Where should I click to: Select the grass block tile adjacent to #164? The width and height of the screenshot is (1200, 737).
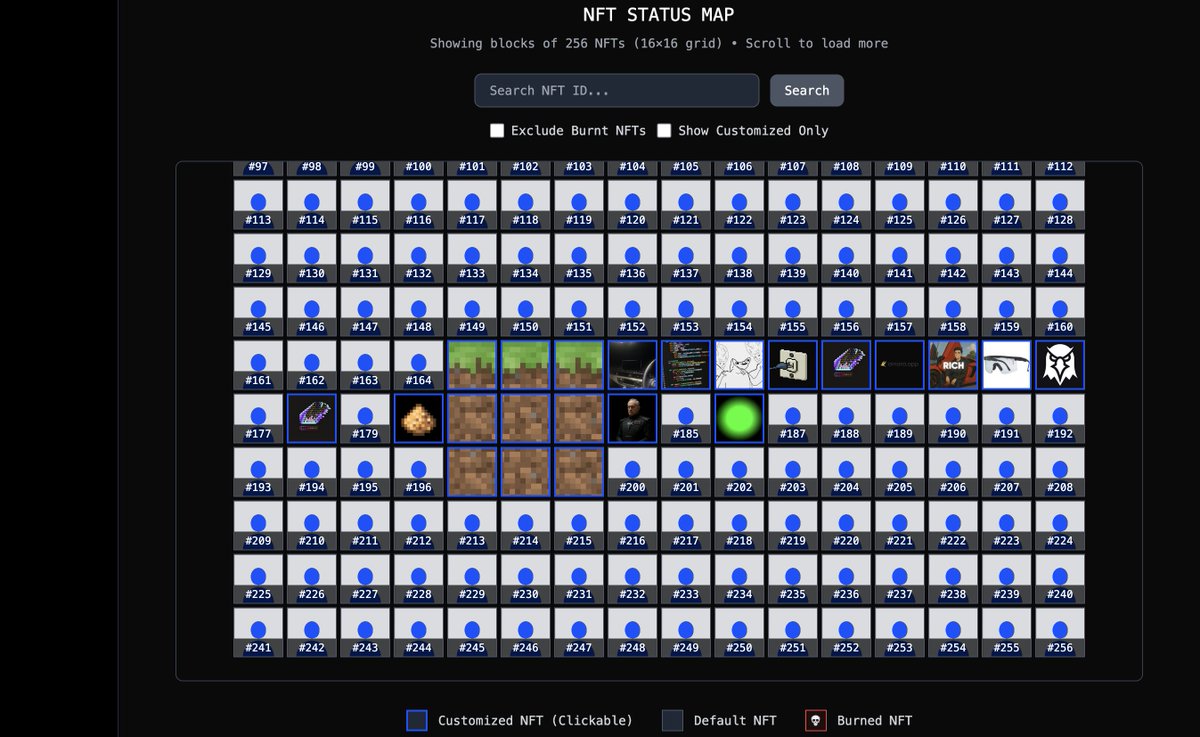[472, 365]
